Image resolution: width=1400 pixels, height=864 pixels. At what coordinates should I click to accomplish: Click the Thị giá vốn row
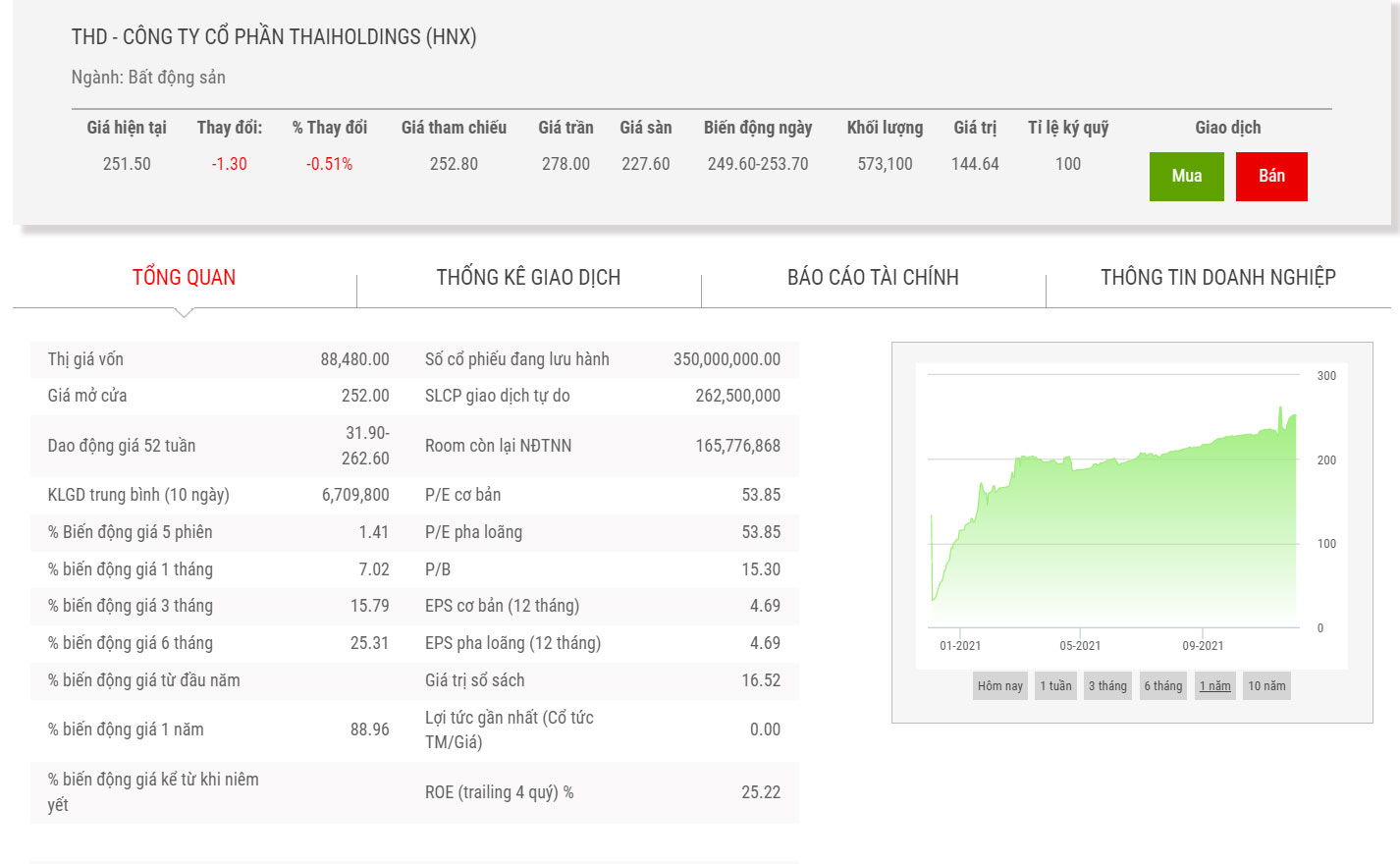coord(218,359)
